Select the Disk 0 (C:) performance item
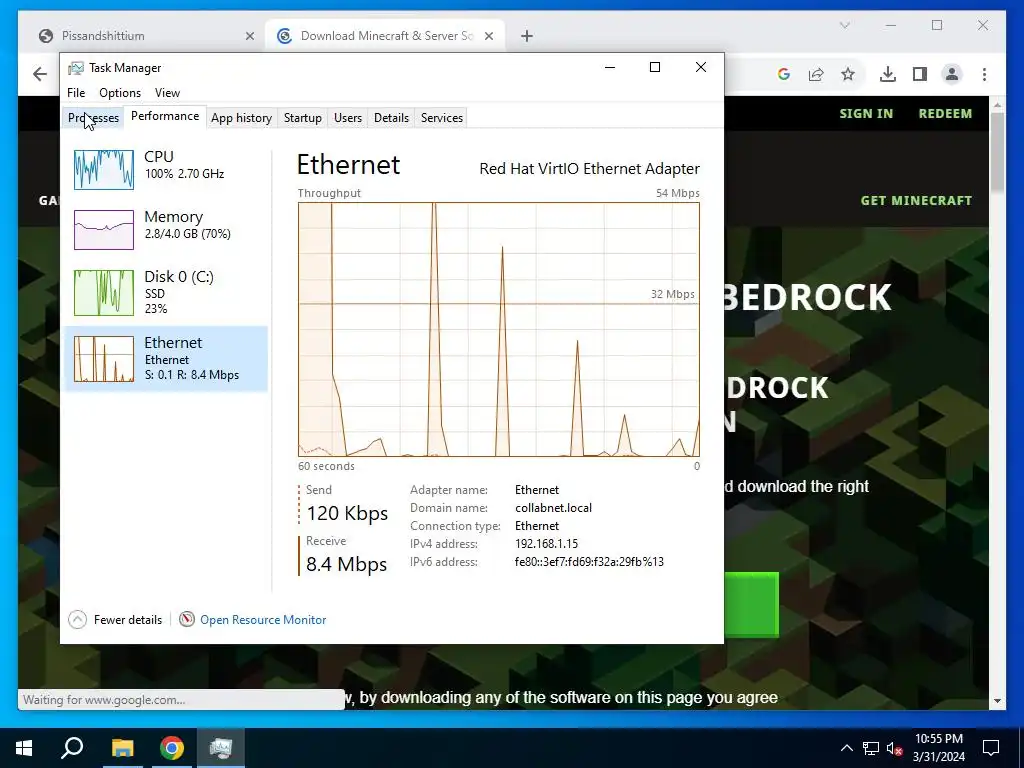 click(x=167, y=293)
